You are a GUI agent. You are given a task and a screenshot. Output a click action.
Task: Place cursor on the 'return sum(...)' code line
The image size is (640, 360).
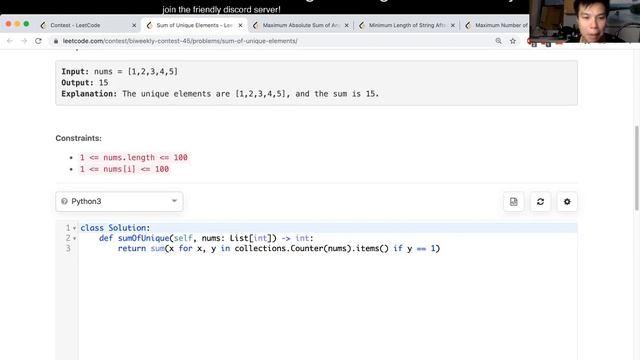pos(279,248)
